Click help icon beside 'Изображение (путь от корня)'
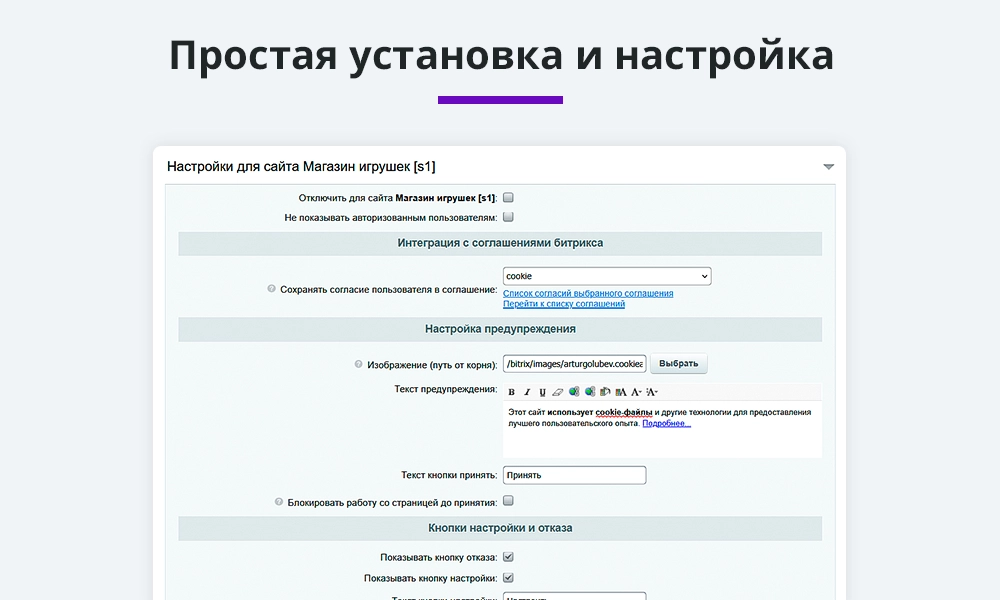The height and width of the screenshot is (600, 1000). tap(358, 364)
